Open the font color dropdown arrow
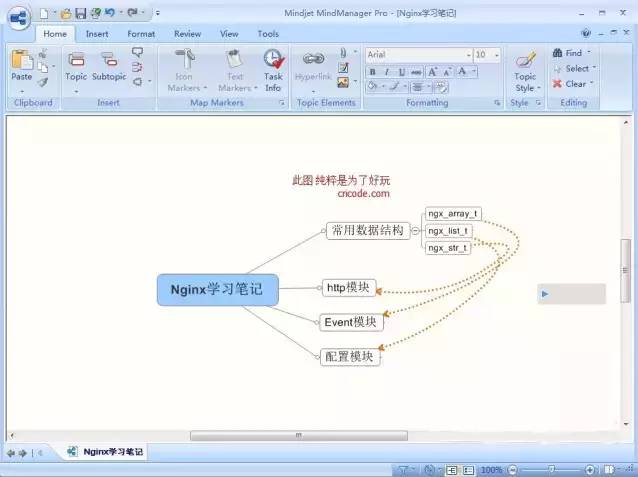This screenshot has width=638, height=477. click(474, 72)
